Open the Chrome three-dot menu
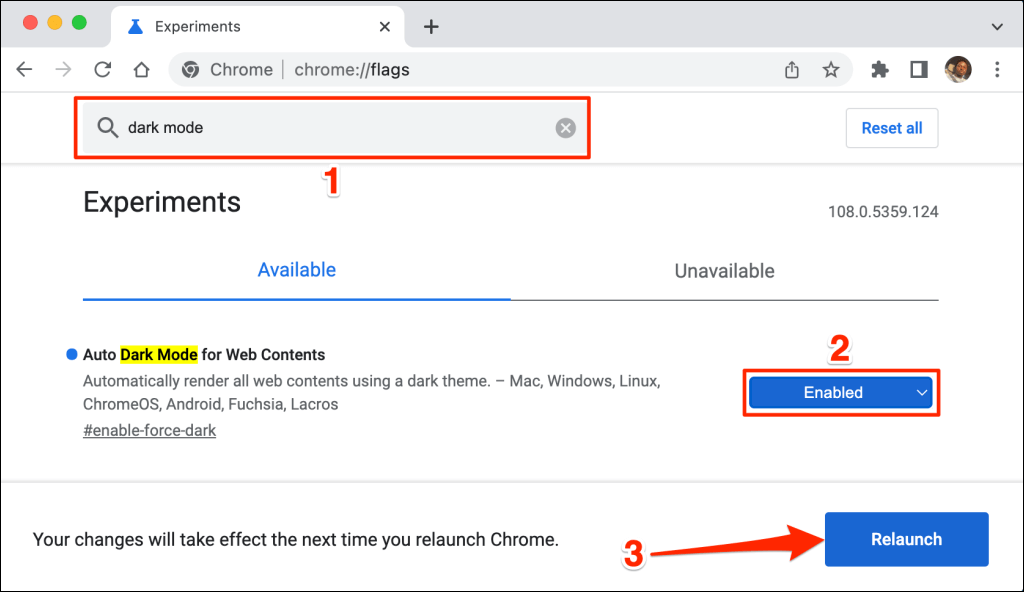Screen dimensions: 1024x592 pyautogui.click(x=997, y=70)
